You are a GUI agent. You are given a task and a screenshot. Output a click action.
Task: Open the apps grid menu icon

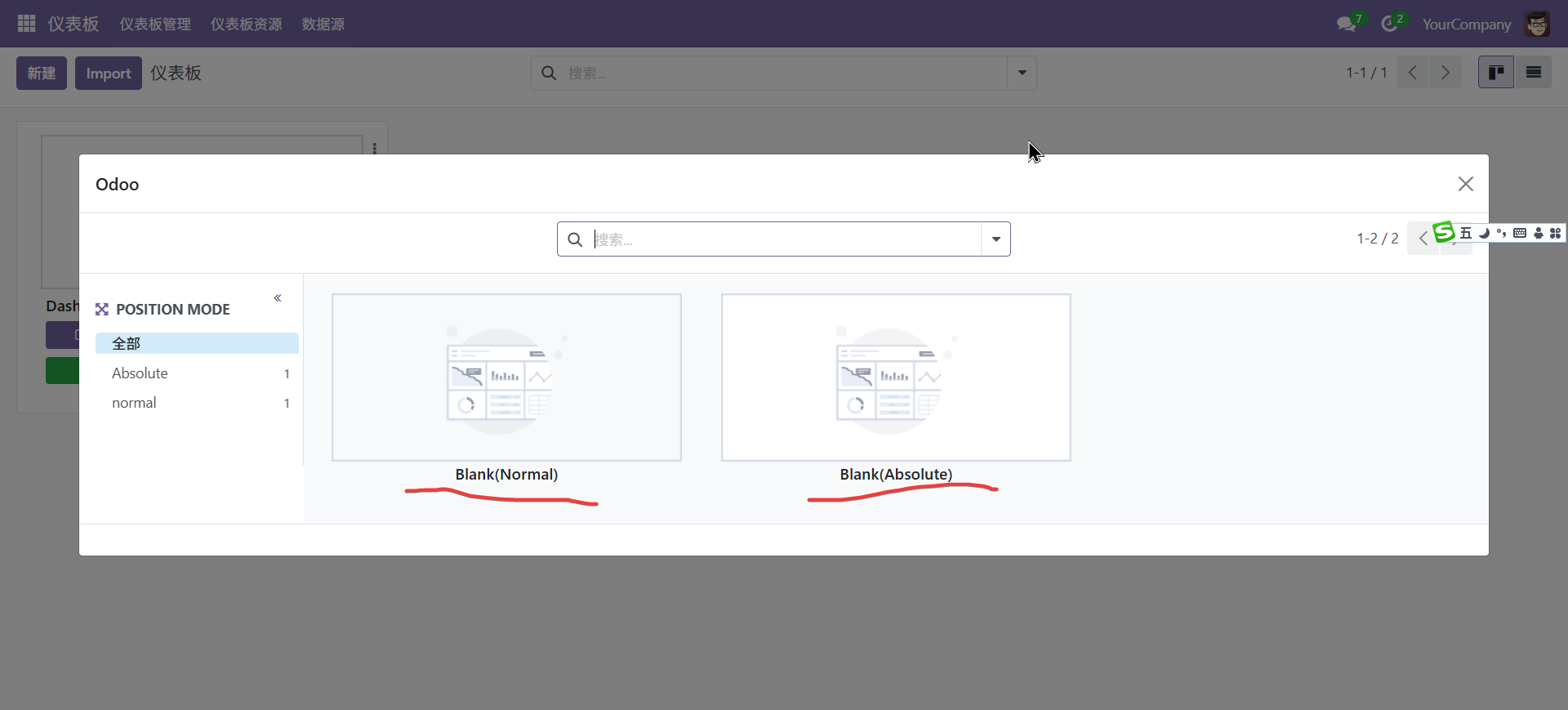(26, 24)
